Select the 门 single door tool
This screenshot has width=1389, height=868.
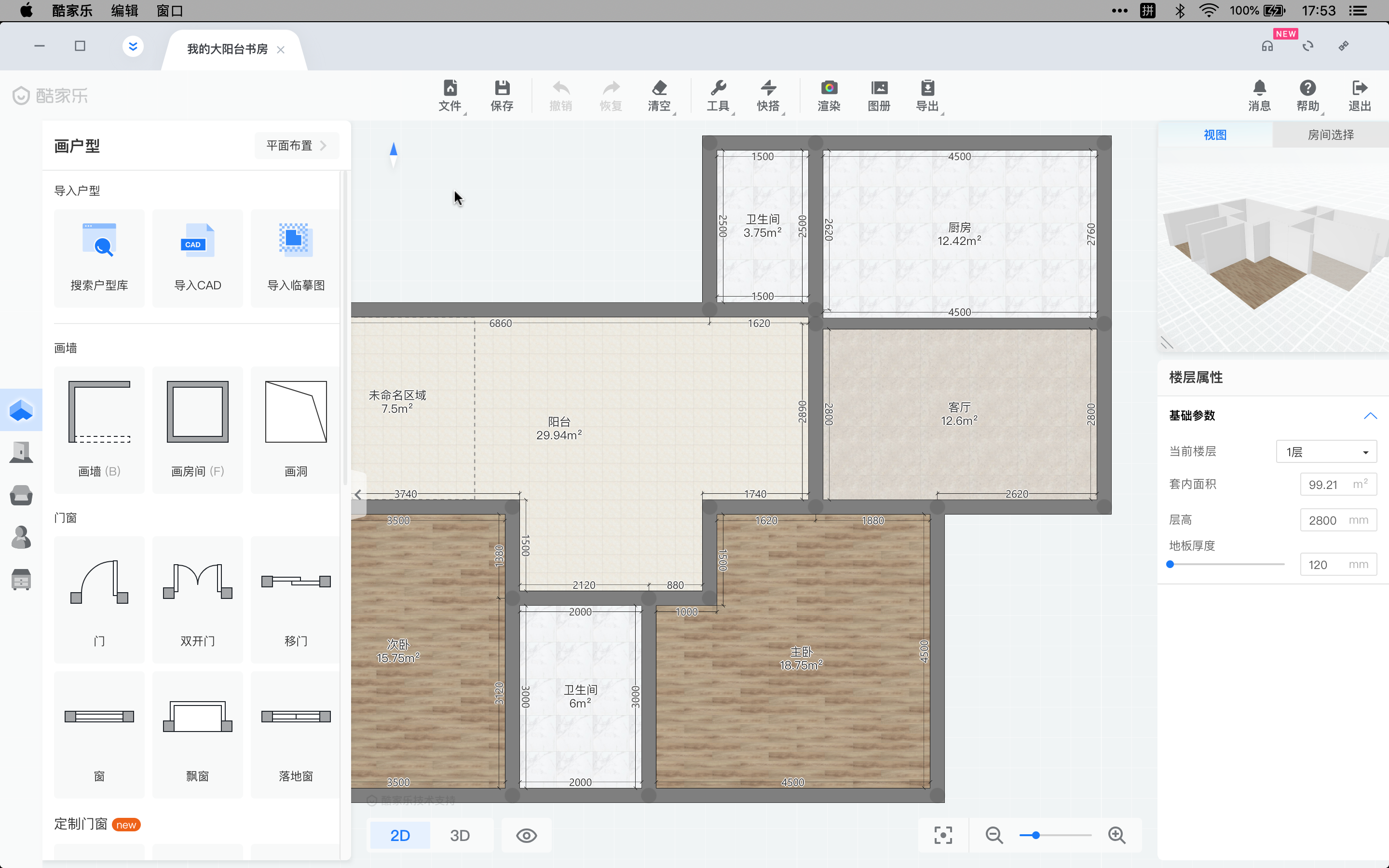[99, 600]
